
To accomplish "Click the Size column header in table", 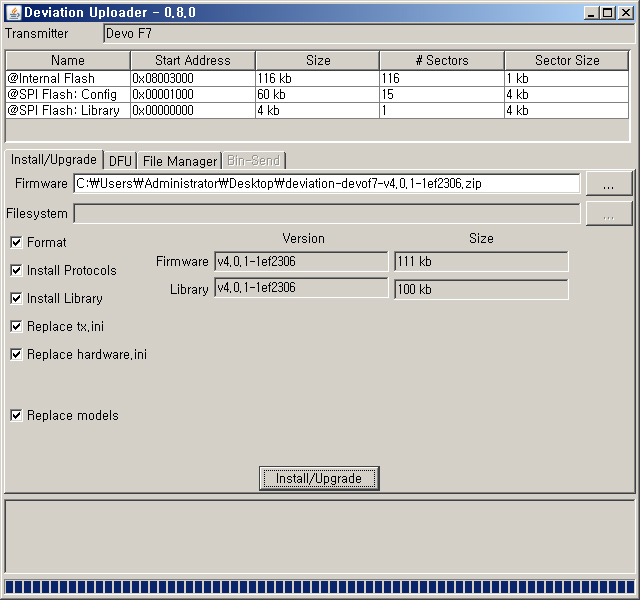I will (x=318, y=60).
